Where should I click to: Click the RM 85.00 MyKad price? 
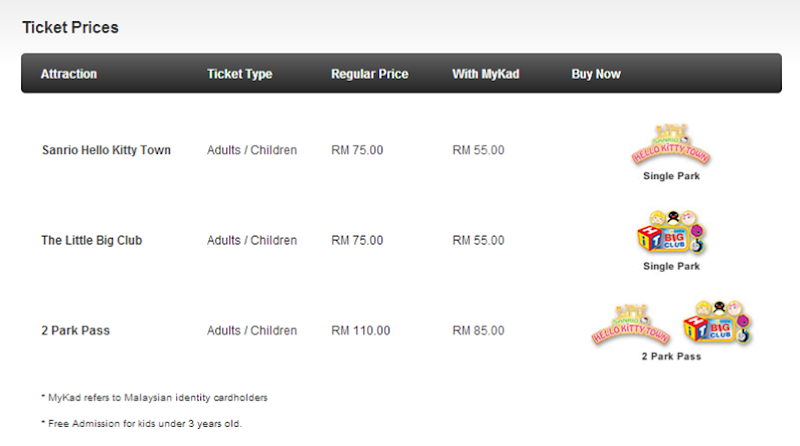coord(479,331)
